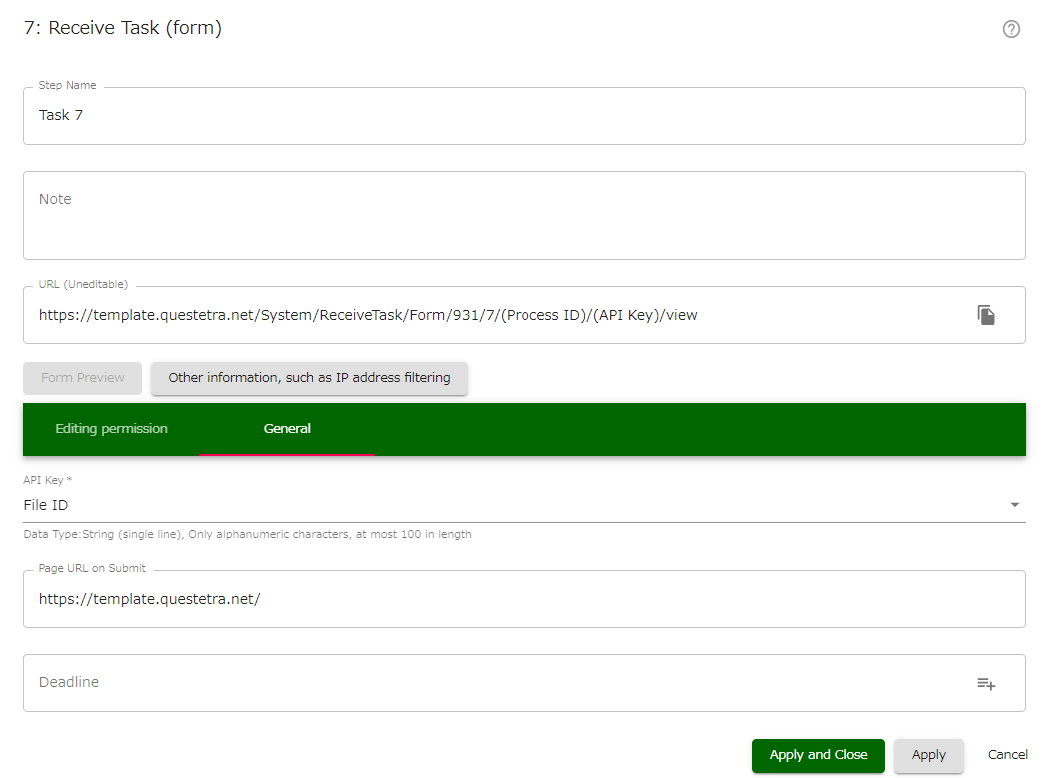Click the Cancel link
Viewport: 1049px width, 778px height.
click(x=1007, y=754)
